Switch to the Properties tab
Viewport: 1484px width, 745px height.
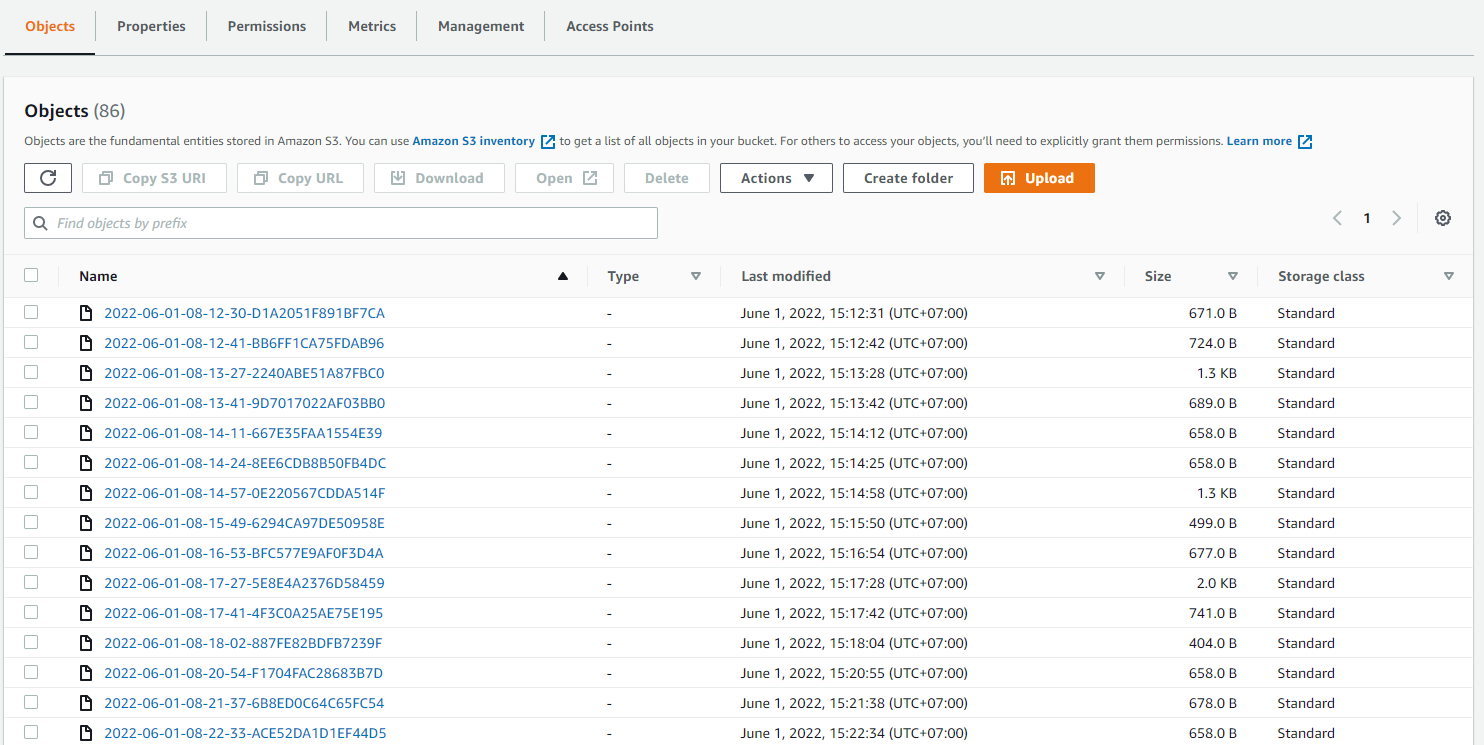tap(151, 26)
